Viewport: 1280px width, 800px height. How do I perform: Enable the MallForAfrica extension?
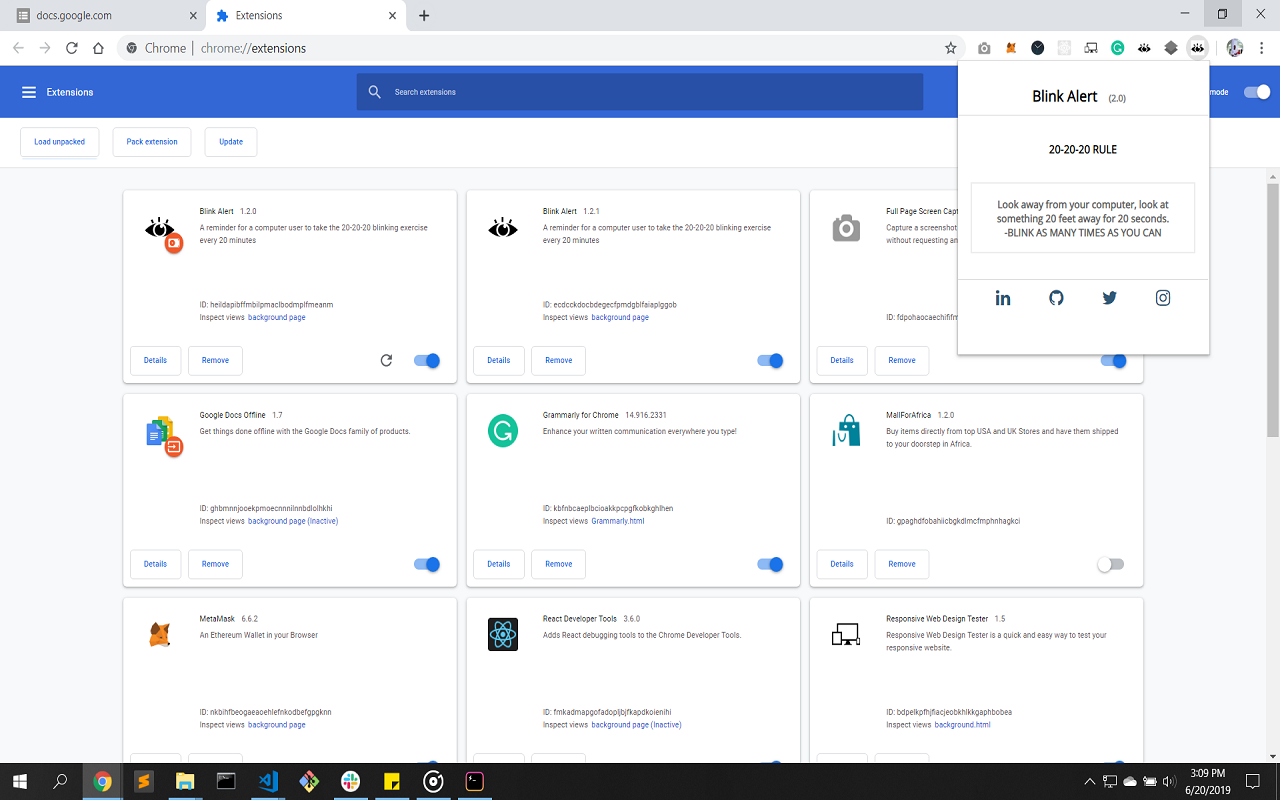pos(1110,564)
